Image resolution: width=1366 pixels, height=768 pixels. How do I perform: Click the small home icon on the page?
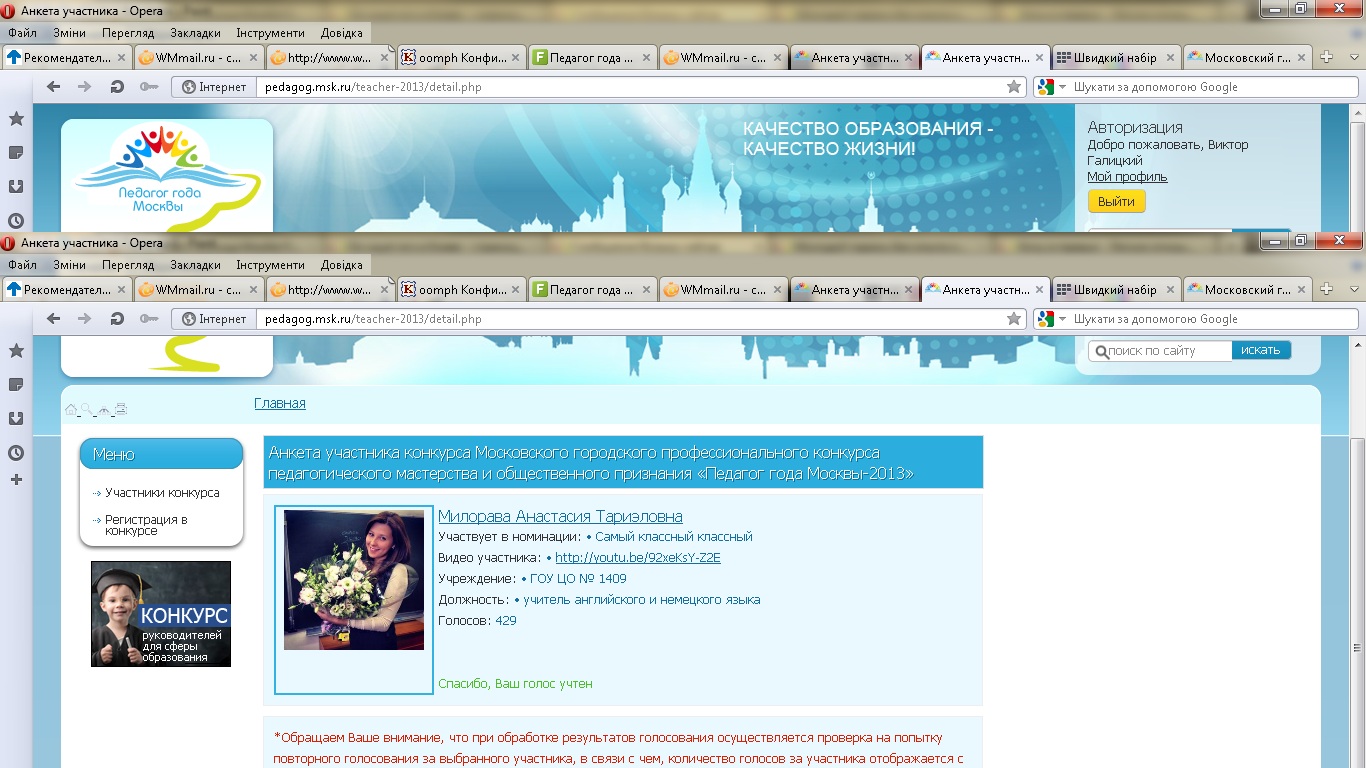coord(71,409)
